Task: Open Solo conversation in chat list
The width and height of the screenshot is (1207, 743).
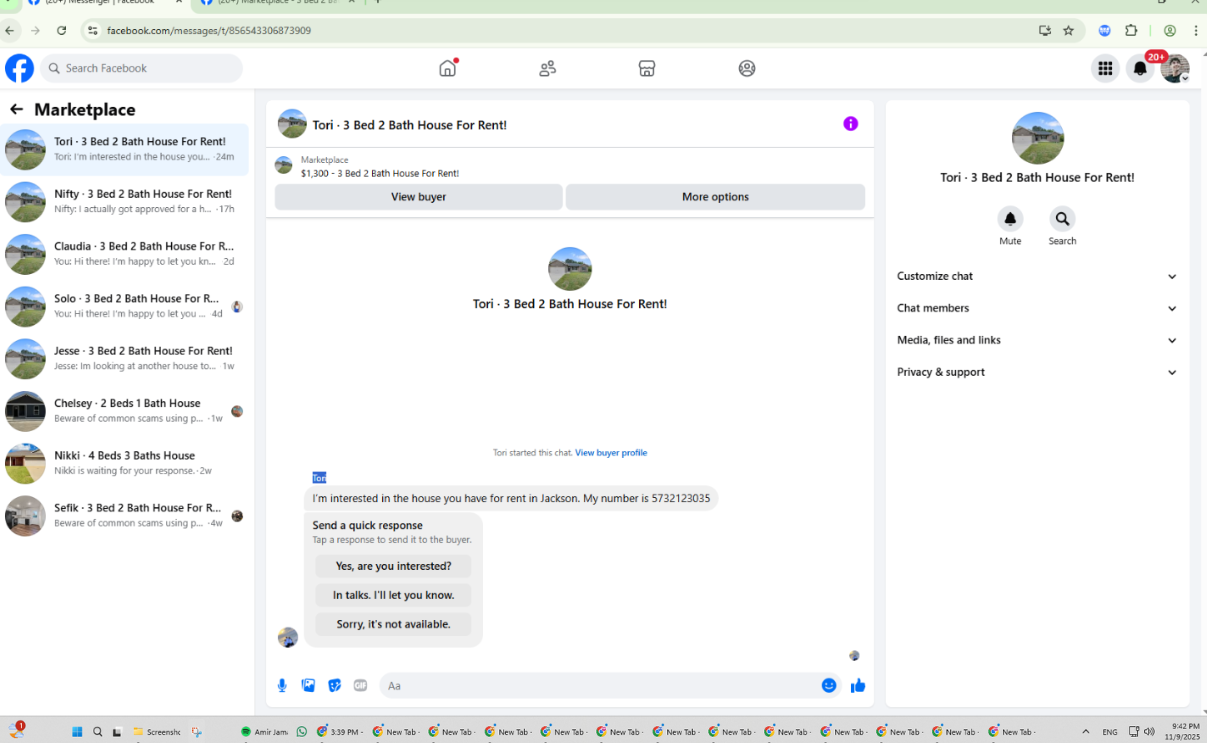Action: click(x=125, y=306)
